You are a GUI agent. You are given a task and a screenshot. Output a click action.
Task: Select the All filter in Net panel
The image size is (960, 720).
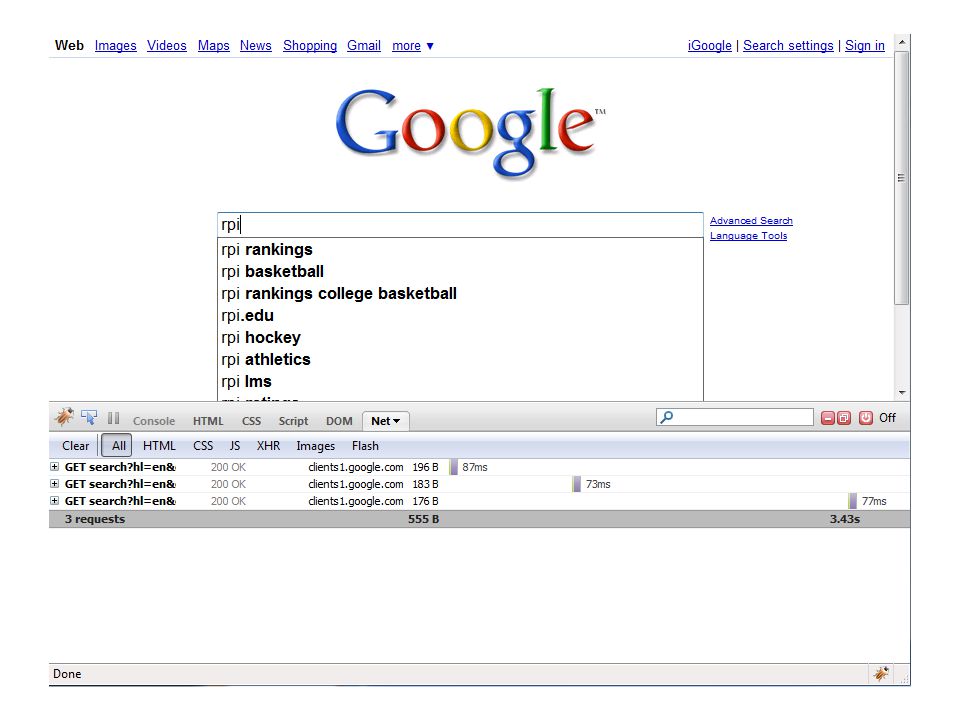(117, 446)
